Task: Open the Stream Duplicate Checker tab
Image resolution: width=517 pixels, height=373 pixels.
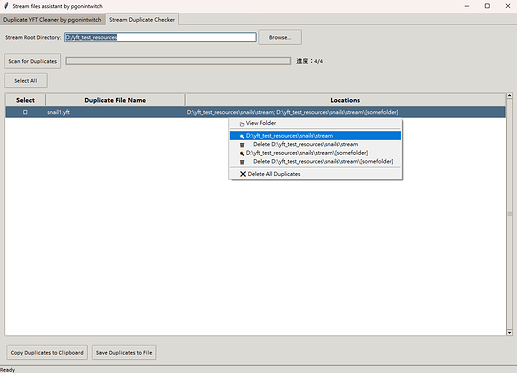Action: 142,20
